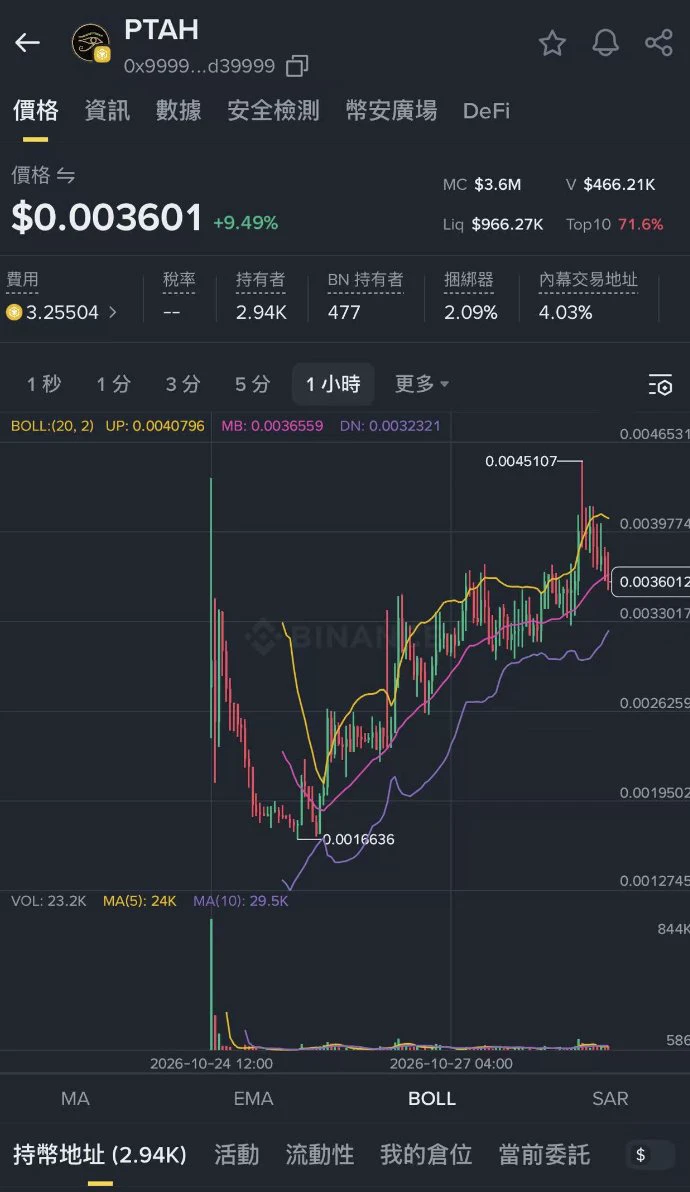Tap the +9.49% change value
Image resolution: width=690 pixels, height=1192 pixels.
[x=245, y=223]
